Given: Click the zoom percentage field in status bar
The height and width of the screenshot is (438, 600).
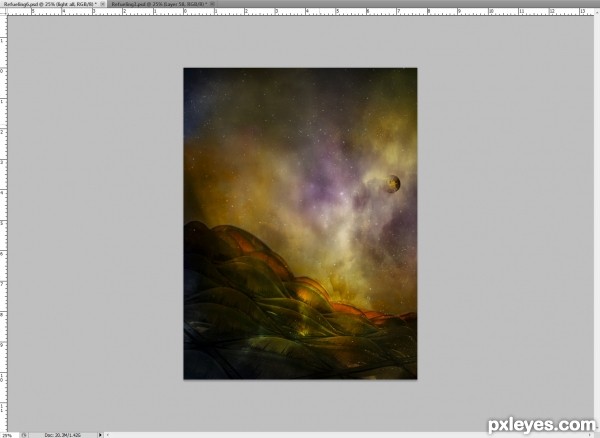Looking at the screenshot, I should point(8,435).
